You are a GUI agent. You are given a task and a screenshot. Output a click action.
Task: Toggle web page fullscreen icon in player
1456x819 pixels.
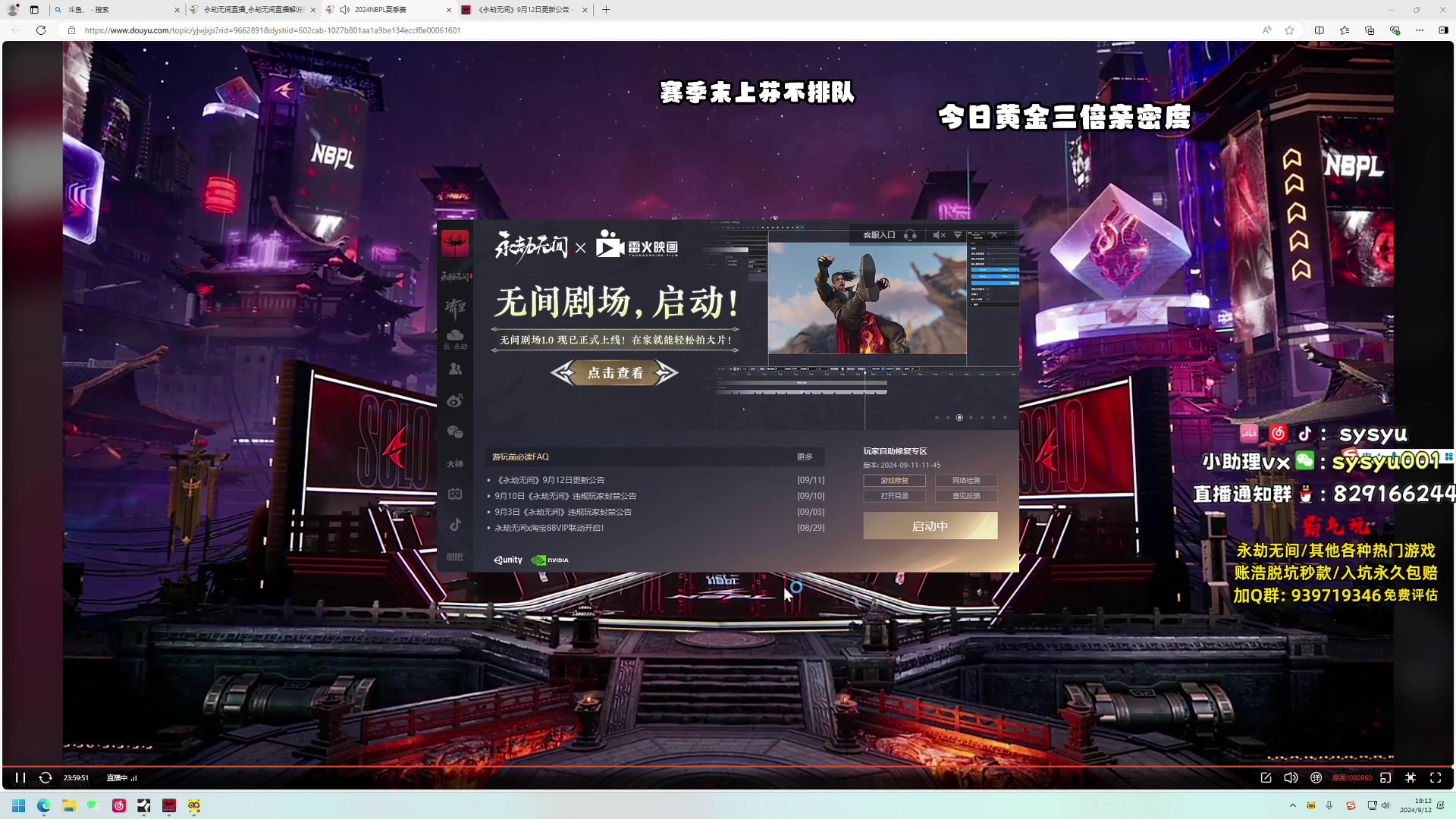click(x=1410, y=778)
